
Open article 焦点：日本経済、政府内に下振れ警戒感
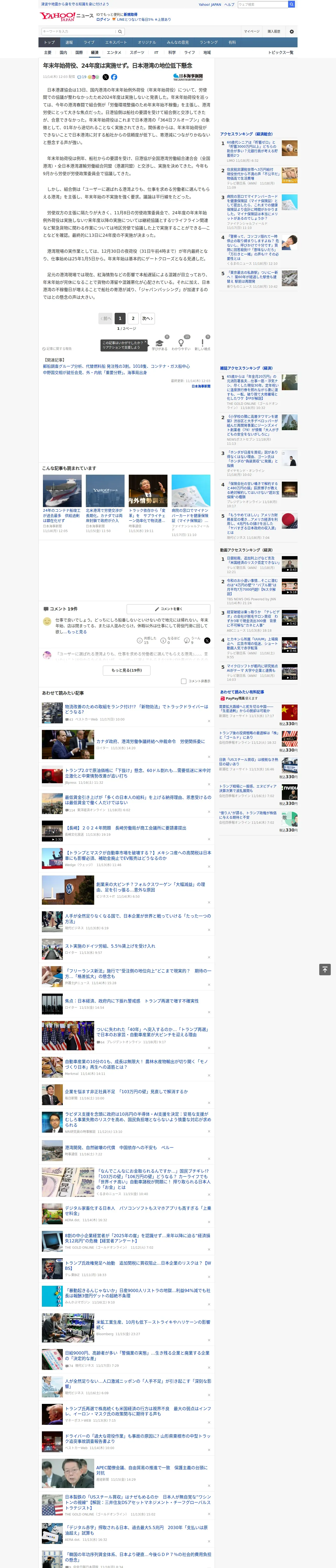point(132,1001)
